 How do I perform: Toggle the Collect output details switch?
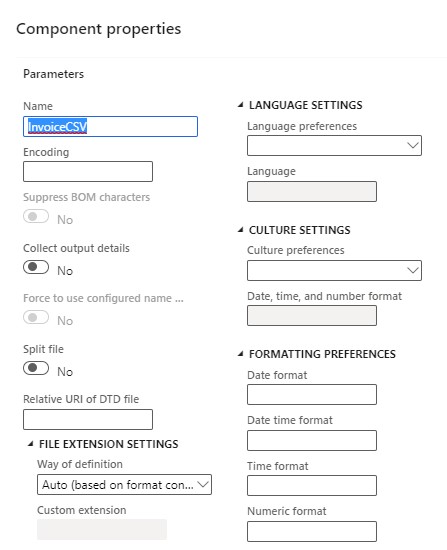click(36, 267)
